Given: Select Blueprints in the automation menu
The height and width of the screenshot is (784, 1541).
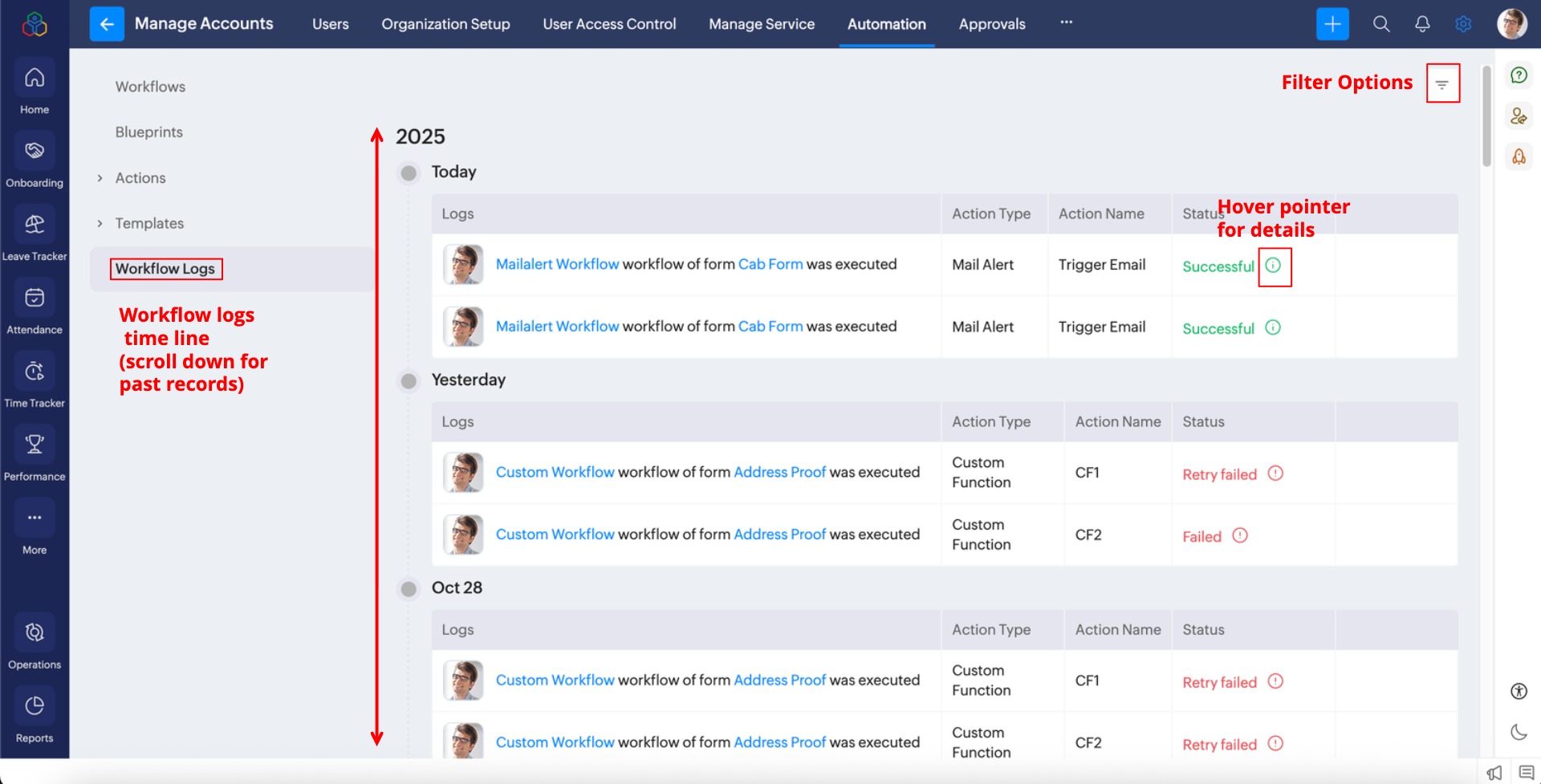Looking at the screenshot, I should [148, 132].
